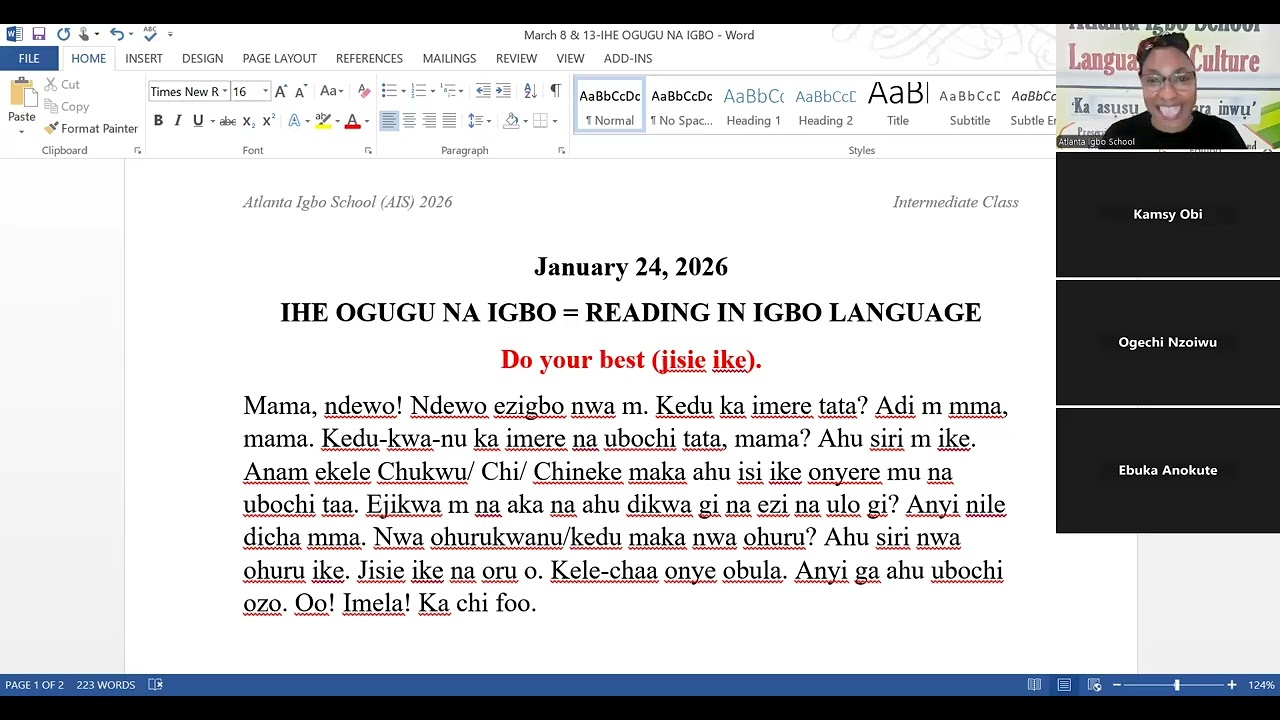Open the FILE tab
This screenshot has width=1280, height=720.
tap(29, 58)
